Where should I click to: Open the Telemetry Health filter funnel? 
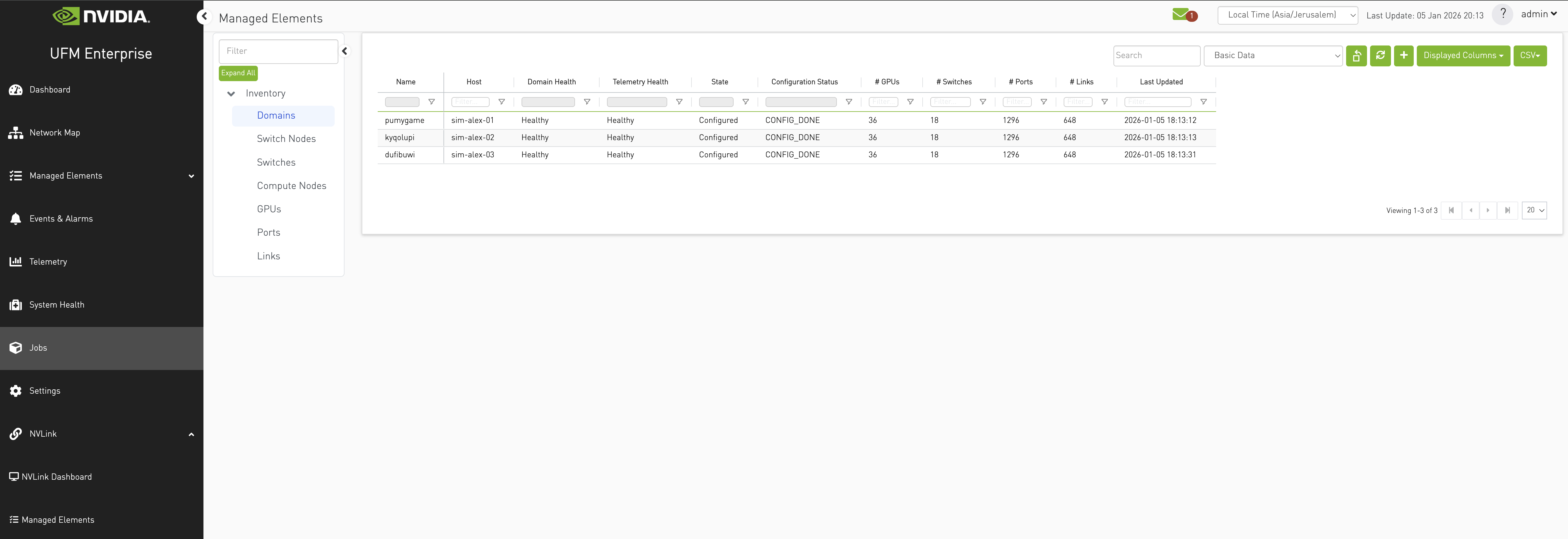pos(679,102)
